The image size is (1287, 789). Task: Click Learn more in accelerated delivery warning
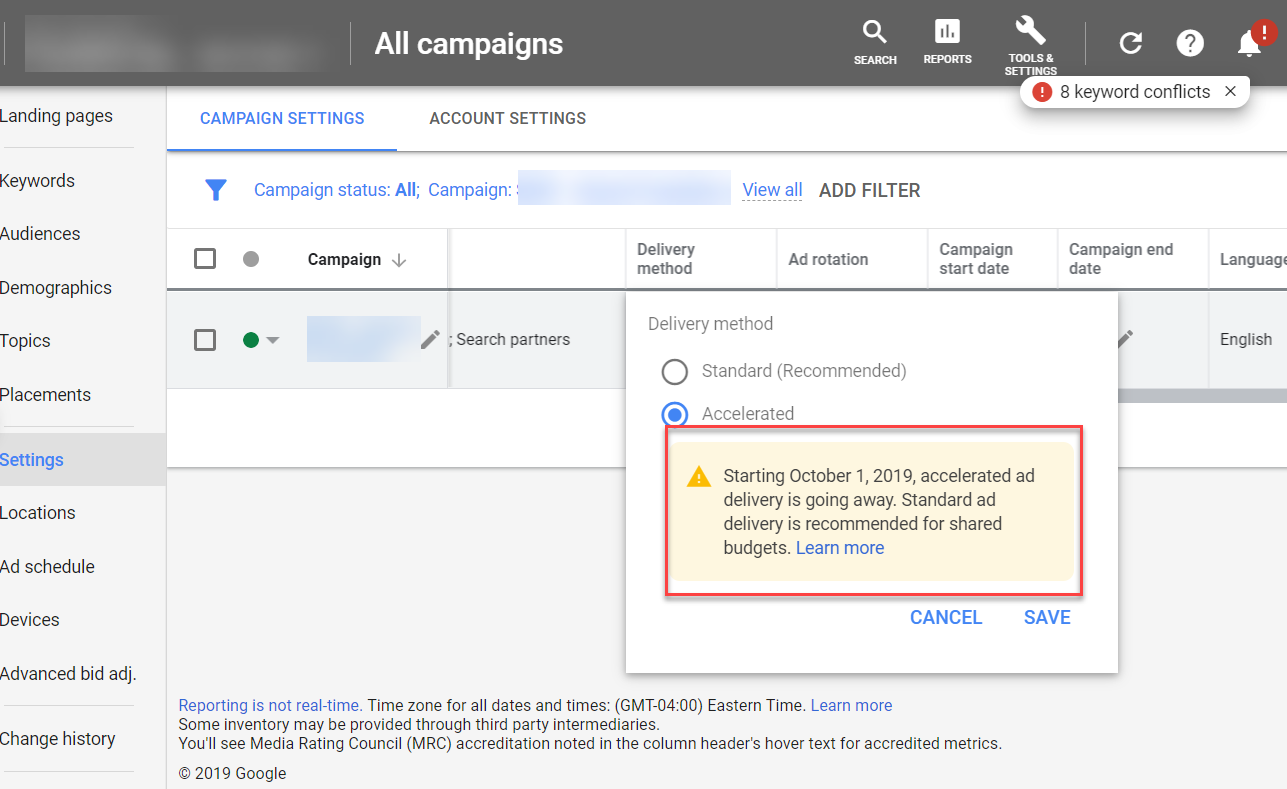[840, 548]
